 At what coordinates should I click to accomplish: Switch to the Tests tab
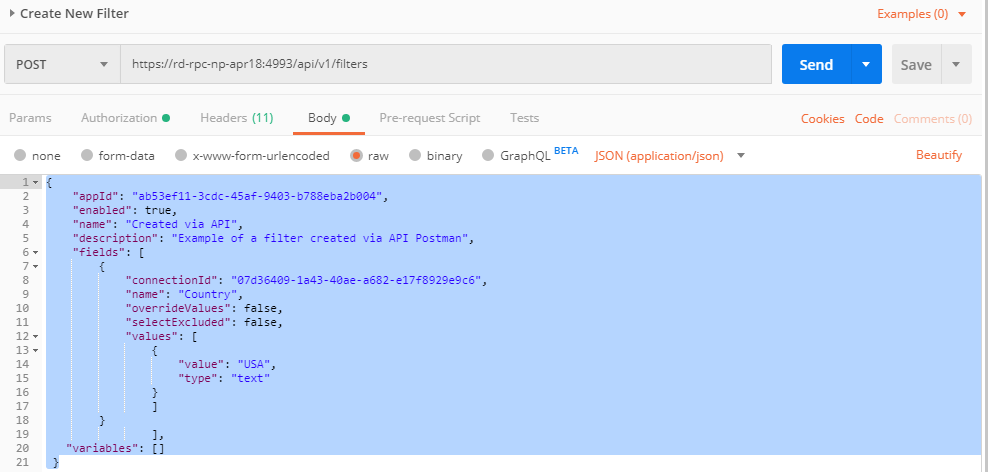coord(524,118)
